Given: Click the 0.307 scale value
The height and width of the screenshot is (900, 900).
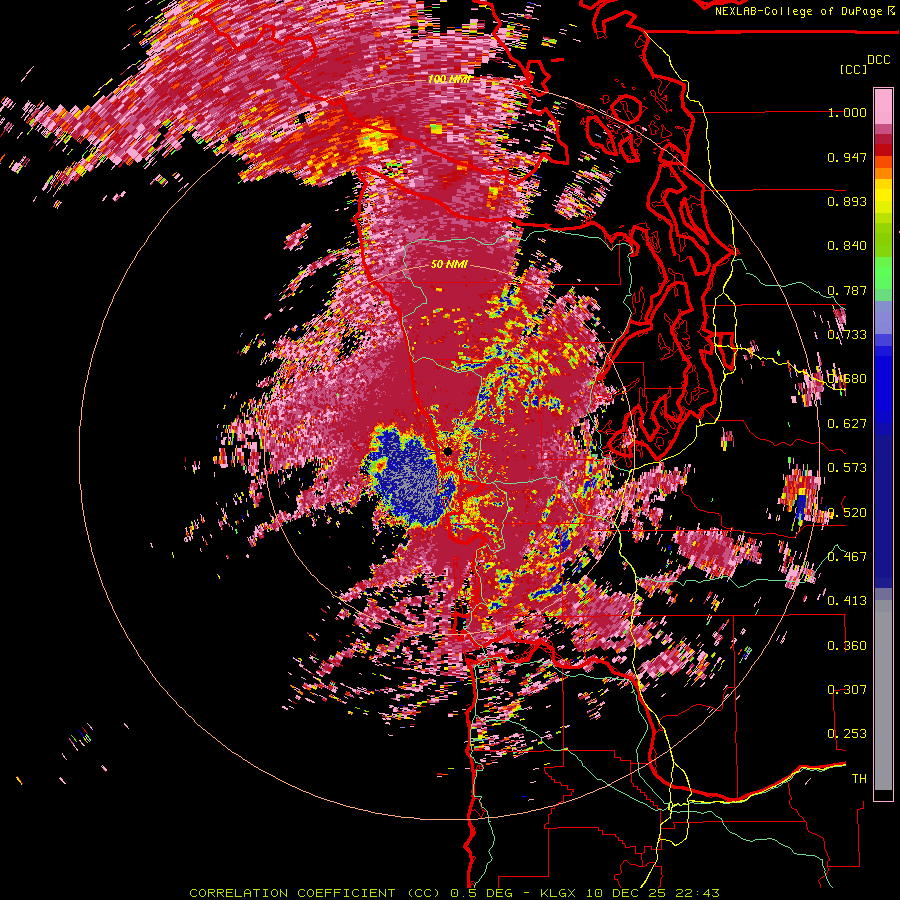Looking at the screenshot, I should tap(847, 690).
